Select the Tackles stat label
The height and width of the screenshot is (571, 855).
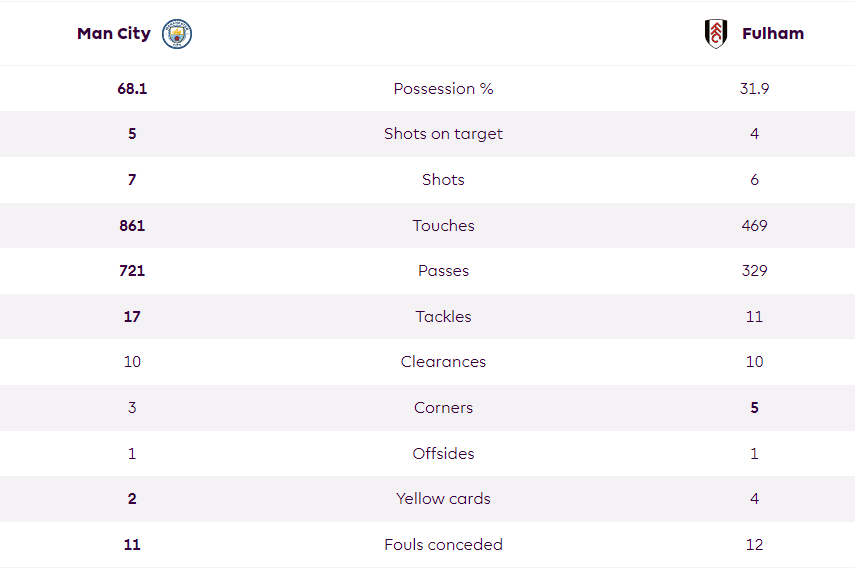pos(443,317)
